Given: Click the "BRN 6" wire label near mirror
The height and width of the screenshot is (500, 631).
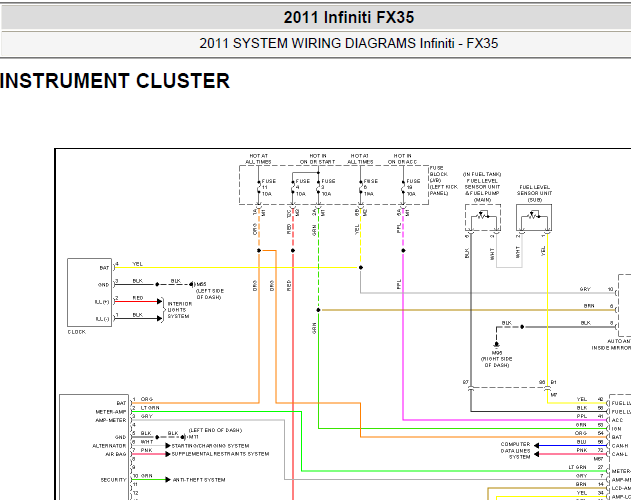Looking at the screenshot, I should tap(598, 306).
